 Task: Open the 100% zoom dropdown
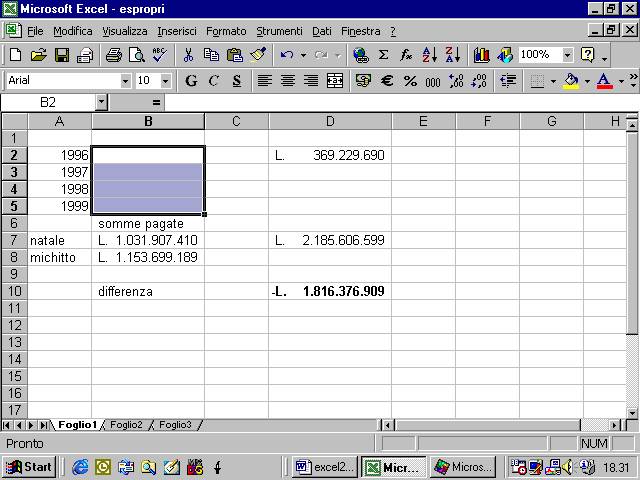(x=567, y=55)
